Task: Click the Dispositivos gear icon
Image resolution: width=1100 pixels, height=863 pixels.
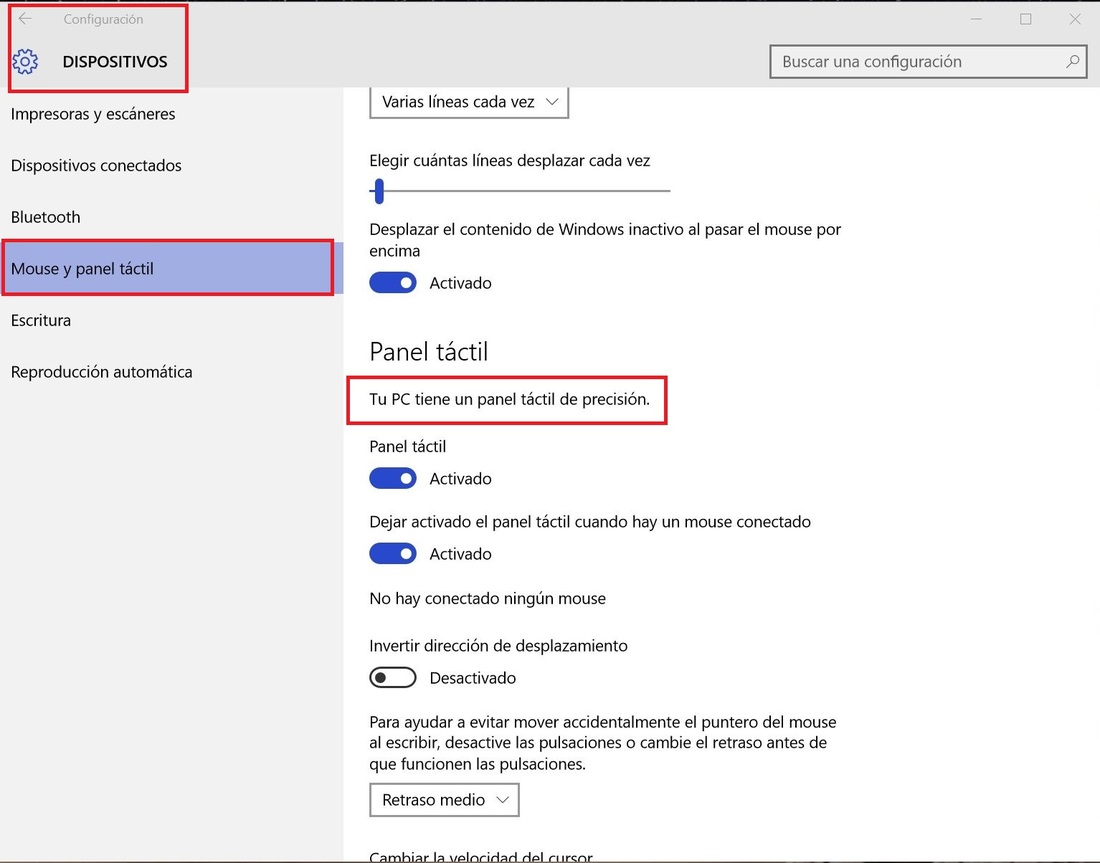Action: (x=25, y=62)
